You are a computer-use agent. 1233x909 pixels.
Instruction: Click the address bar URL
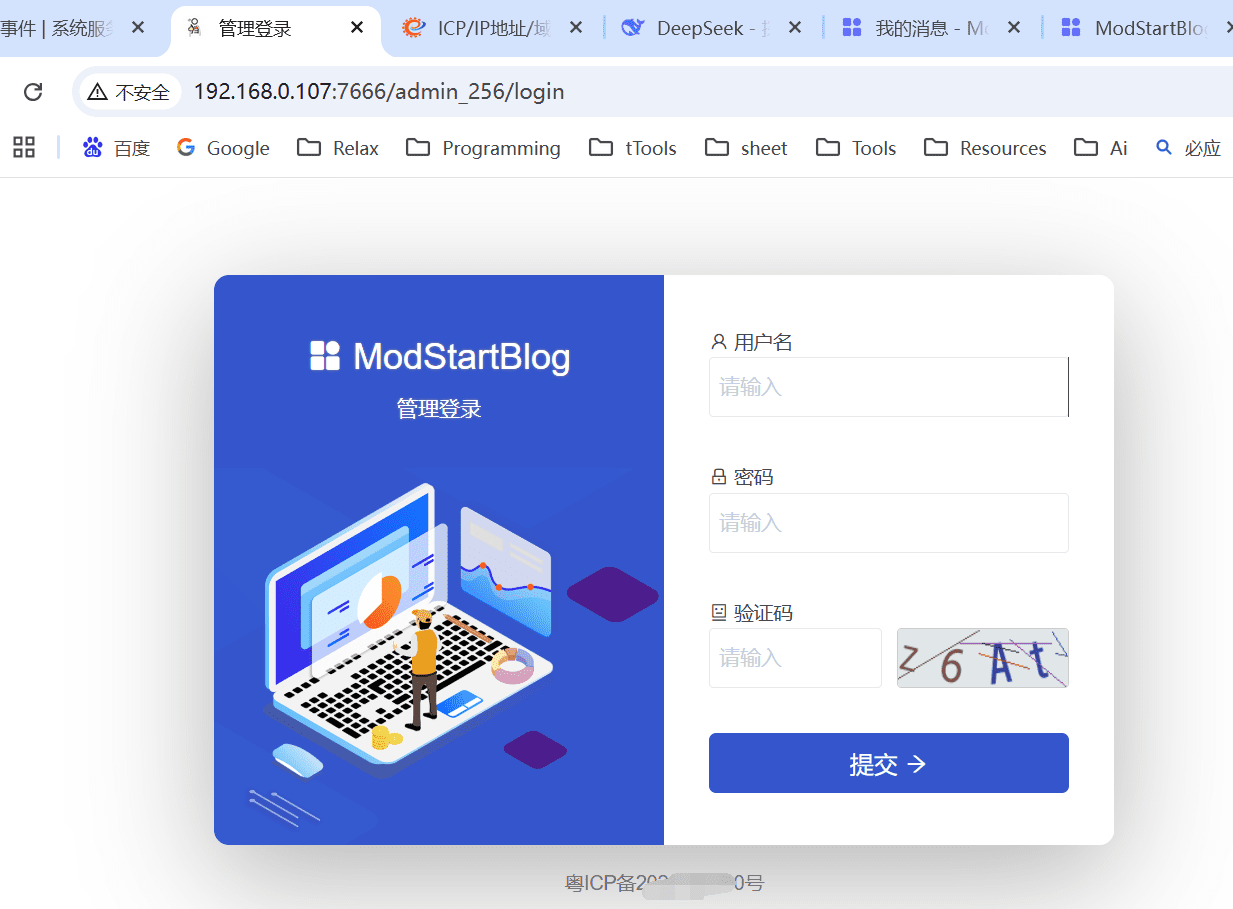pos(379,92)
